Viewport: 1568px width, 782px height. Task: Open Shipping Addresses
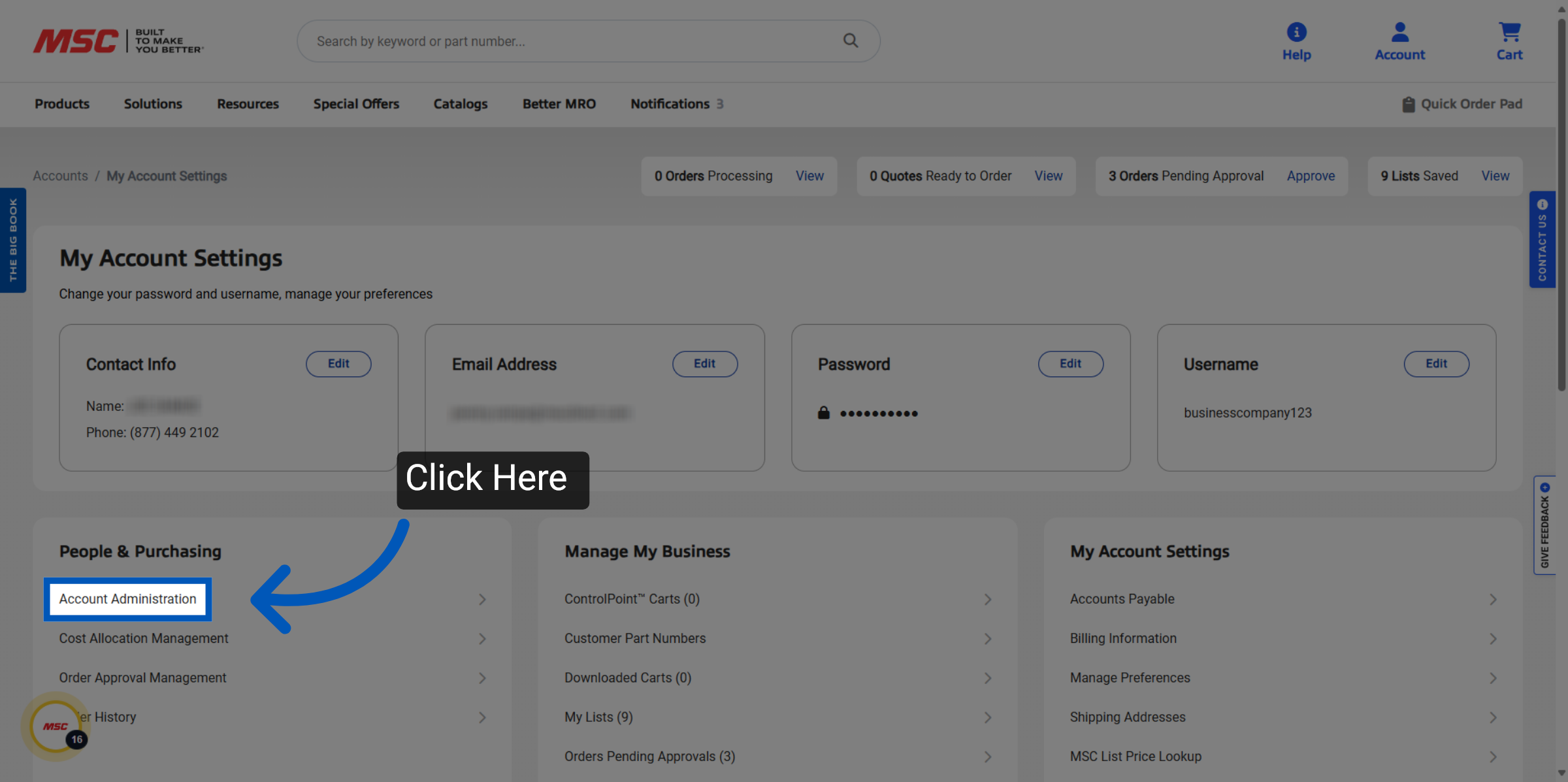[x=1128, y=717]
